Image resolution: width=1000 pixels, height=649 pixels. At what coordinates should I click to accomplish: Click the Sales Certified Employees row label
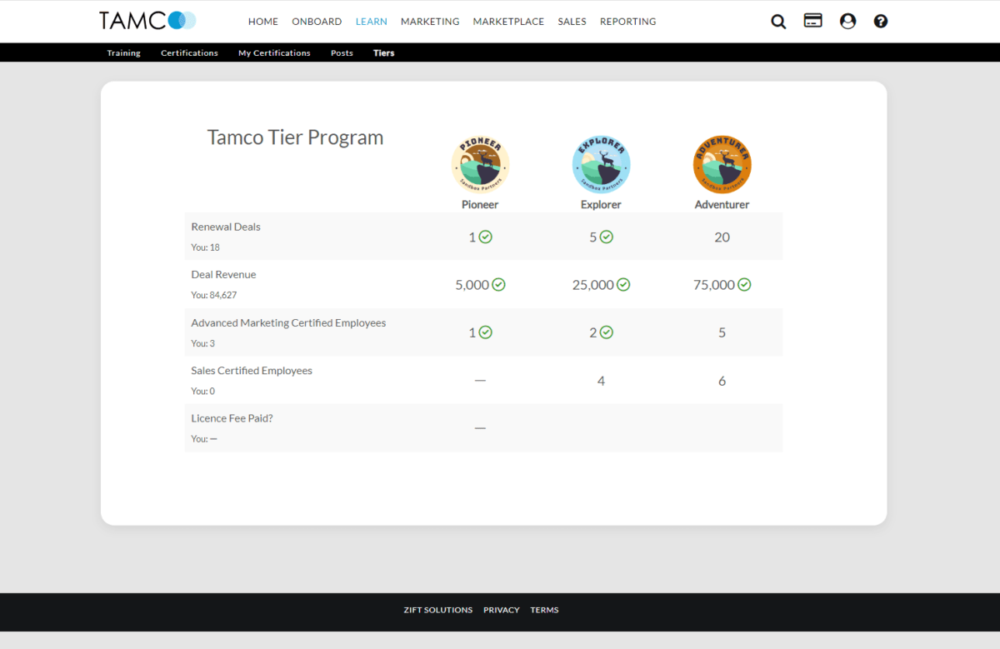[x=252, y=371]
